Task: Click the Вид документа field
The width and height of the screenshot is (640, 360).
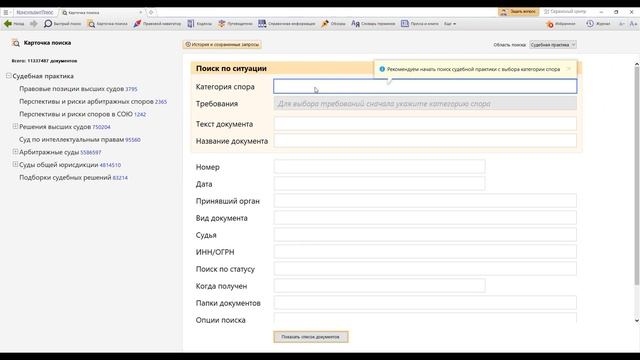Action: pyautogui.click(x=425, y=218)
